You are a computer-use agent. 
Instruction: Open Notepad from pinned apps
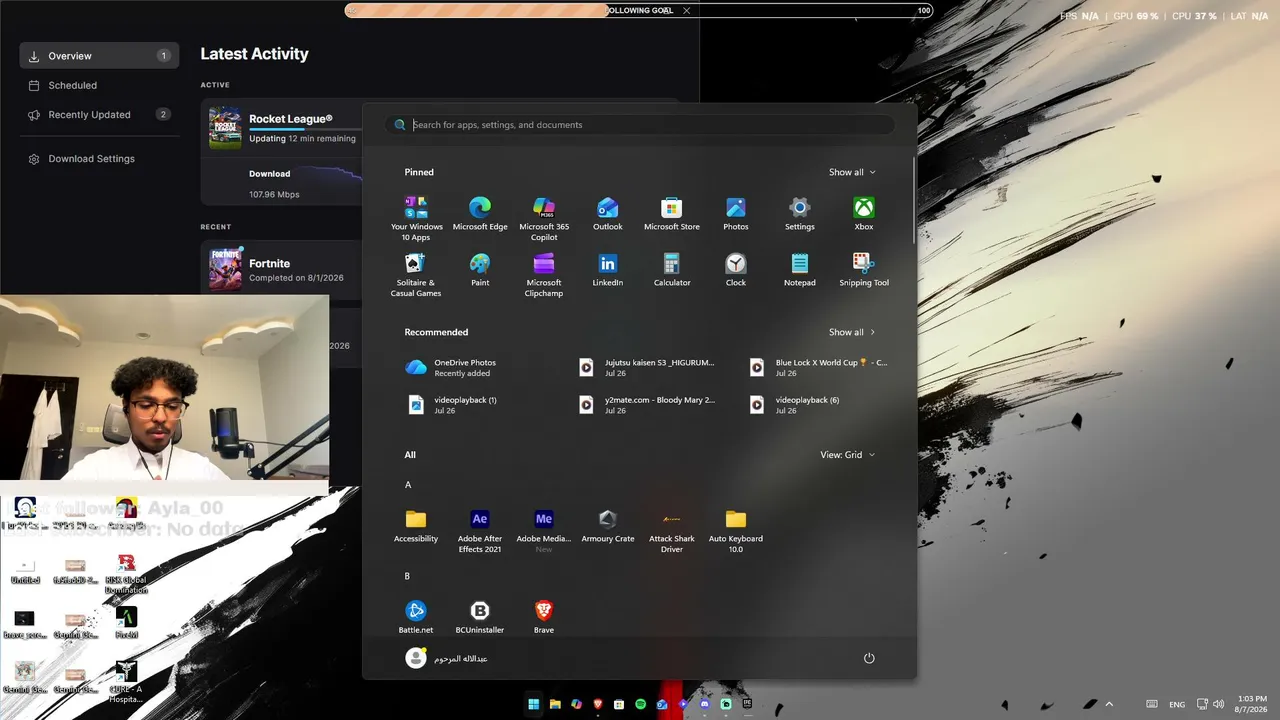800,269
